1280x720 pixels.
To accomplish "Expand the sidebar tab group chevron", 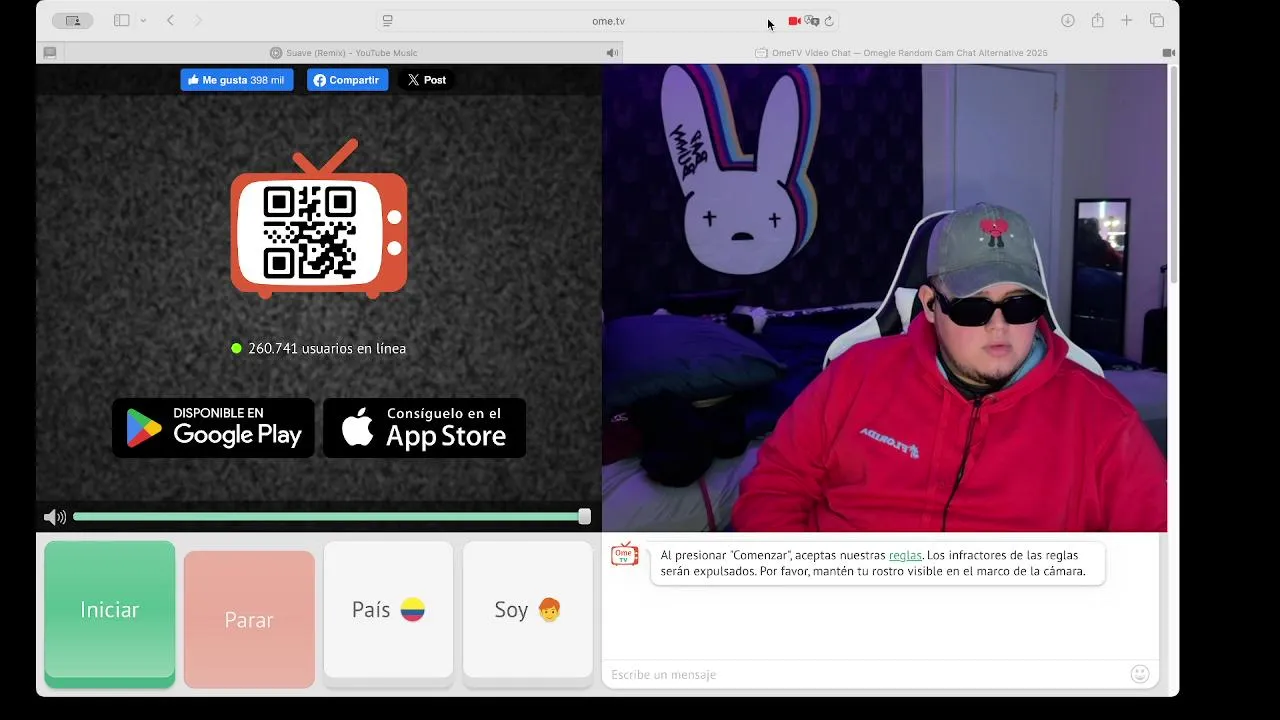I will (x=143, y=20).
